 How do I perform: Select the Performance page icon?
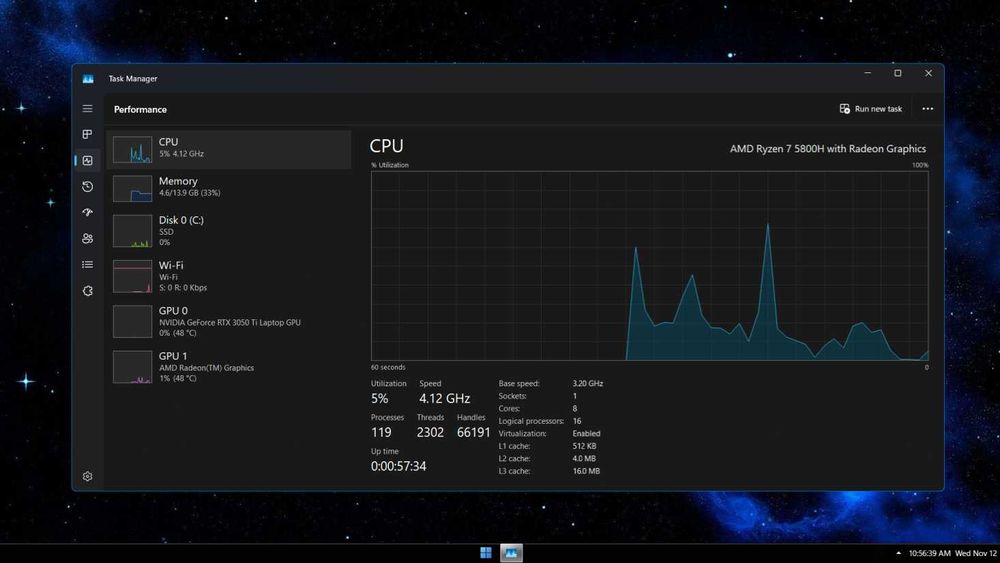87,161
